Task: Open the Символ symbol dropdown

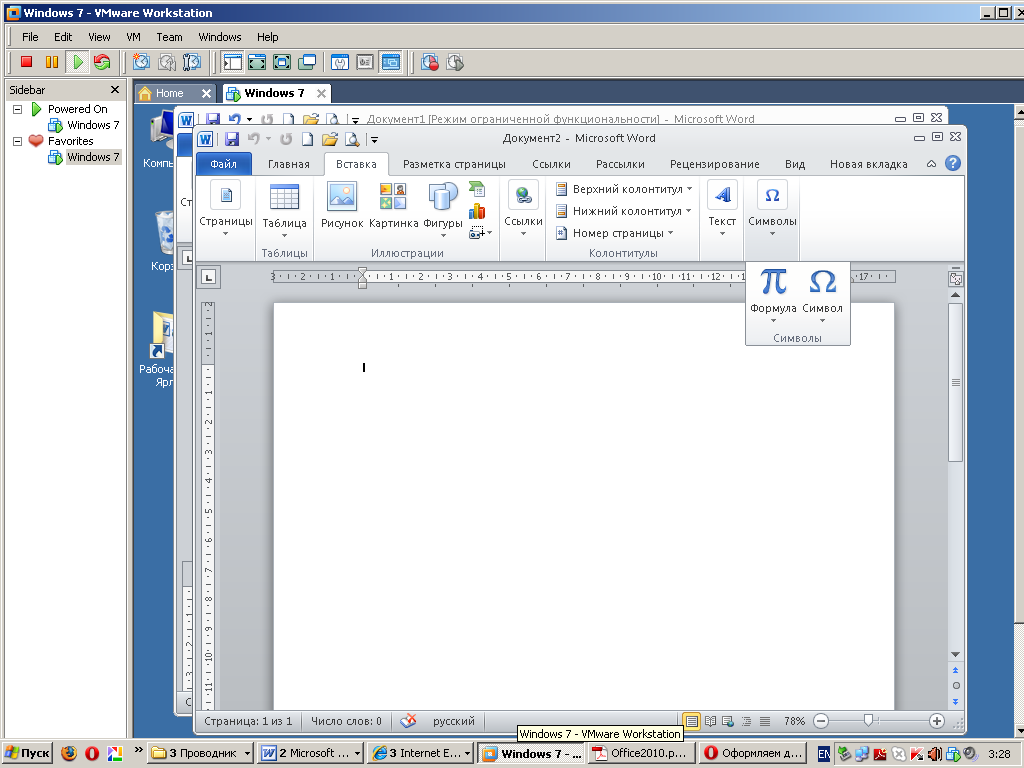Action: (x=822, y=296)
